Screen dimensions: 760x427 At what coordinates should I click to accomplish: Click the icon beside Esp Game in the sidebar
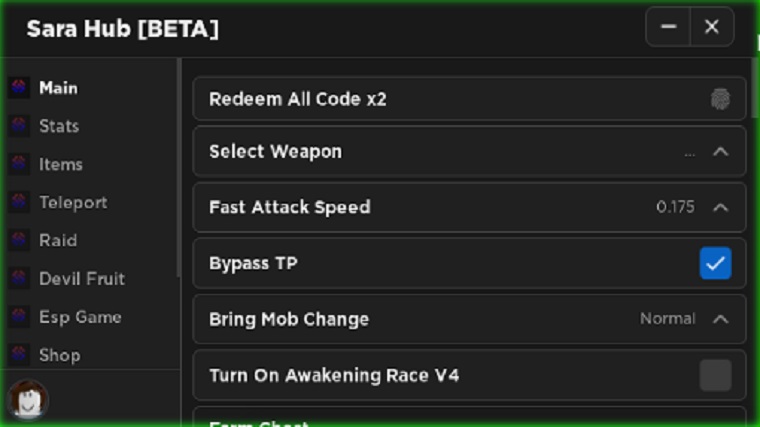(x=19, y=317)
